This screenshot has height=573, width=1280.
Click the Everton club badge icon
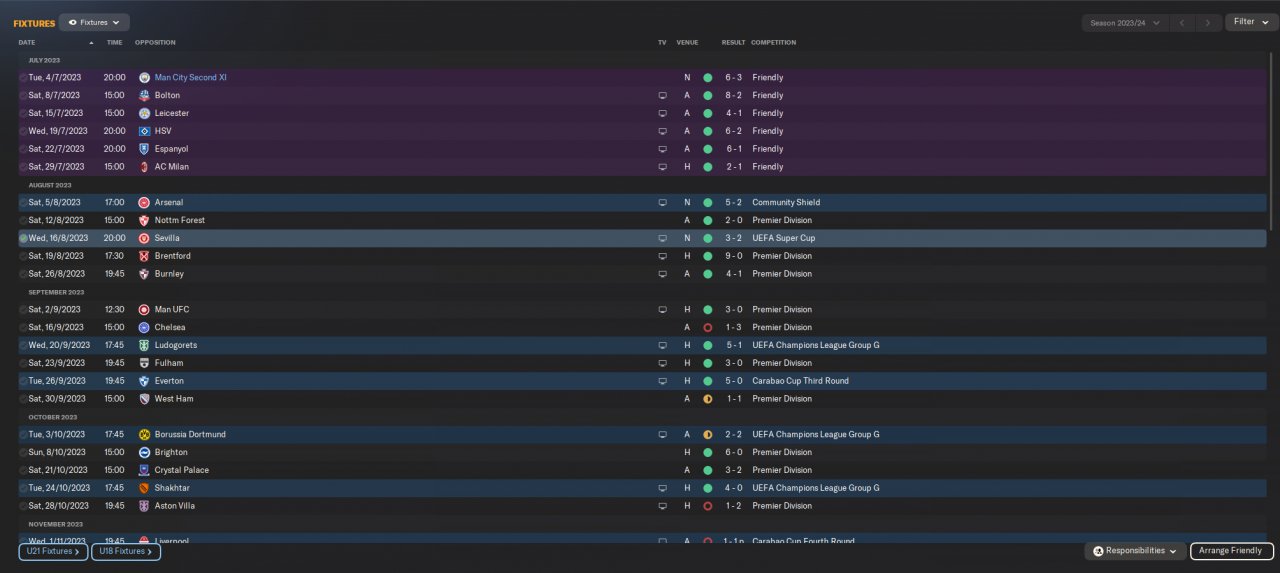click(144, 381)
